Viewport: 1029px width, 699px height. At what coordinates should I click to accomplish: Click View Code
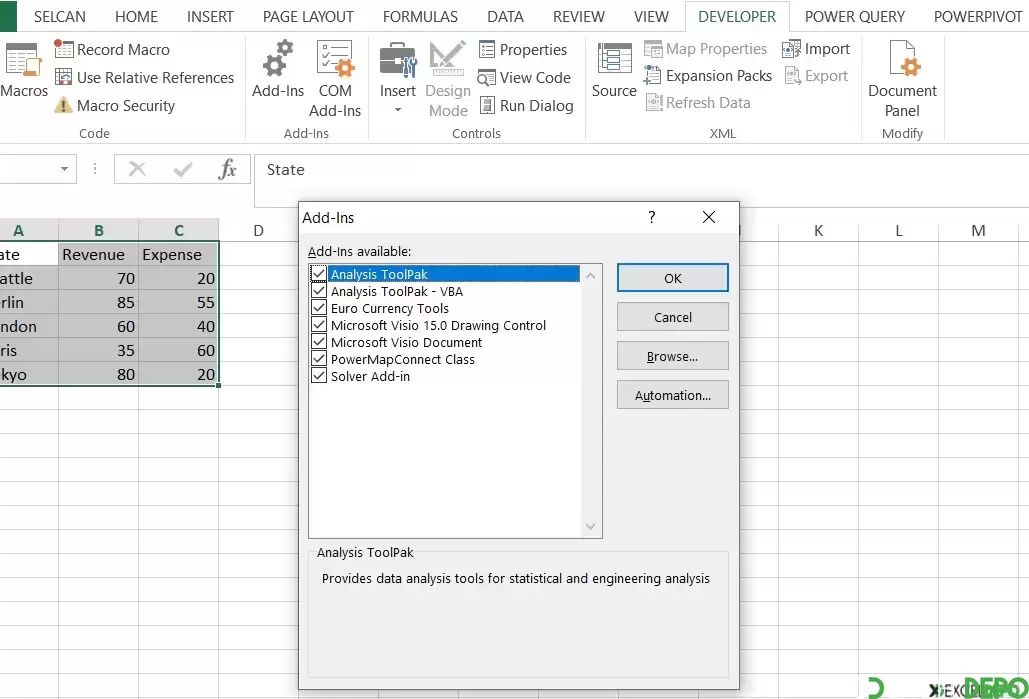(x=524, y=77)
